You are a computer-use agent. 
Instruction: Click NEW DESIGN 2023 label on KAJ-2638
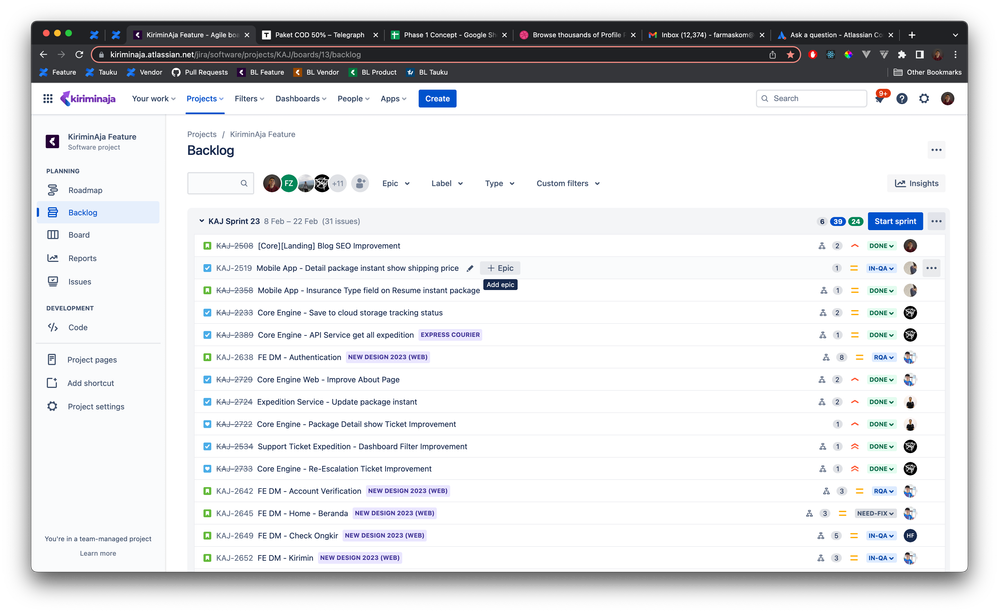[x=387, y=357]
